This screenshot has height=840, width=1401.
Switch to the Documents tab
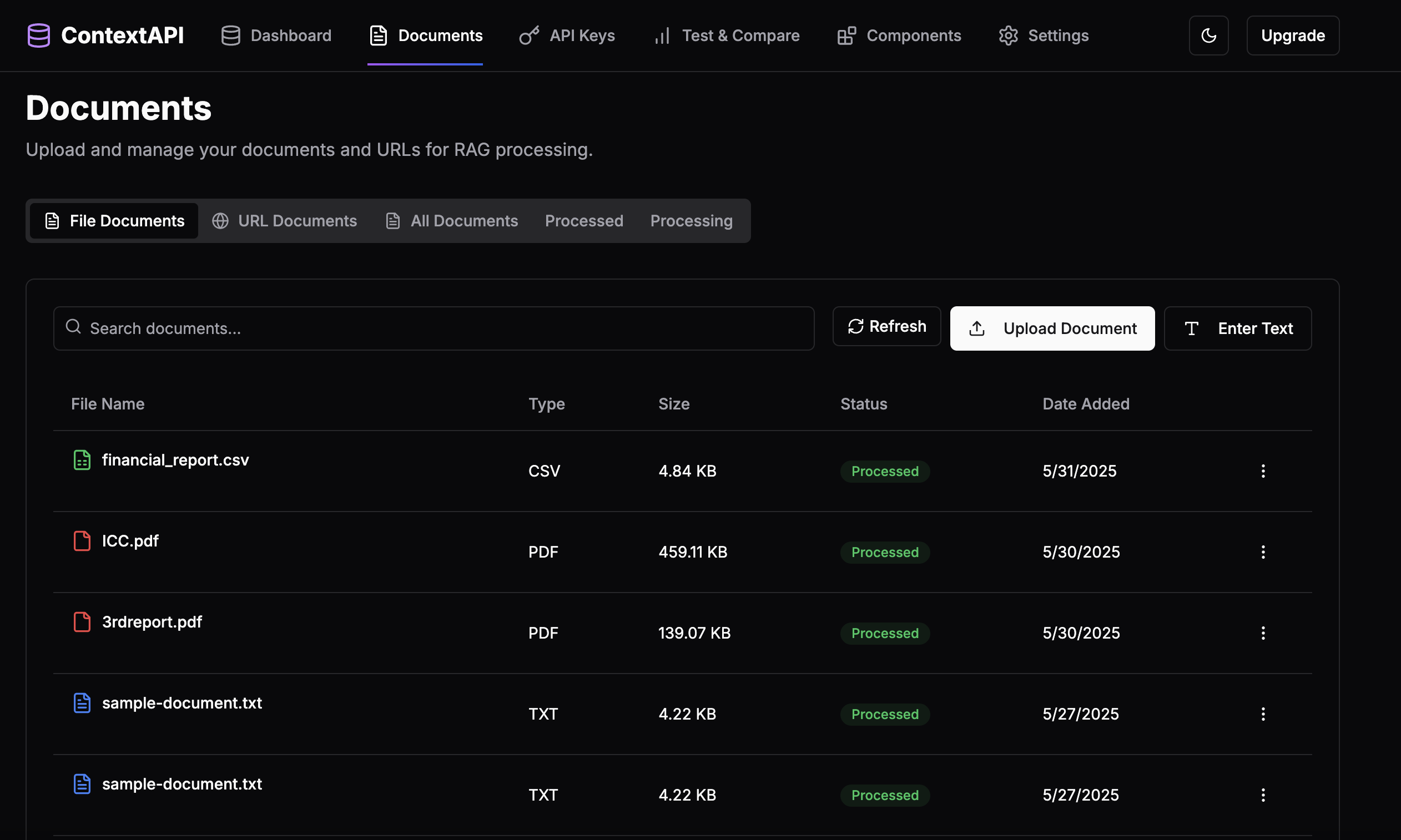(425, 35)
